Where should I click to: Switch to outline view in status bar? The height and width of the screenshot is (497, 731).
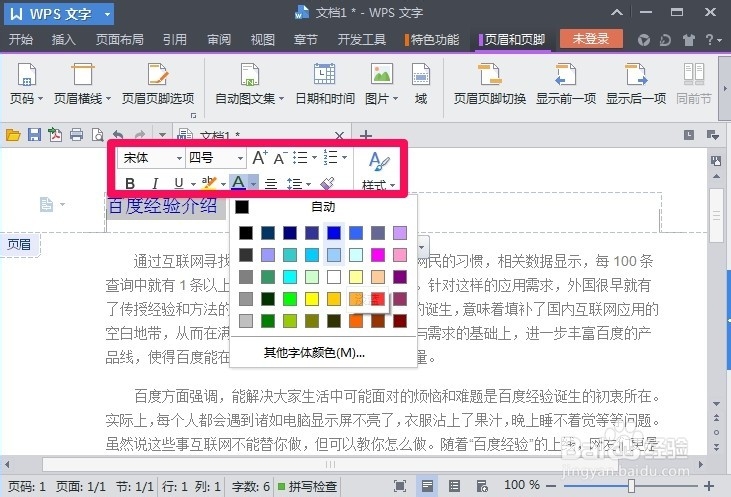pos(454,486)
